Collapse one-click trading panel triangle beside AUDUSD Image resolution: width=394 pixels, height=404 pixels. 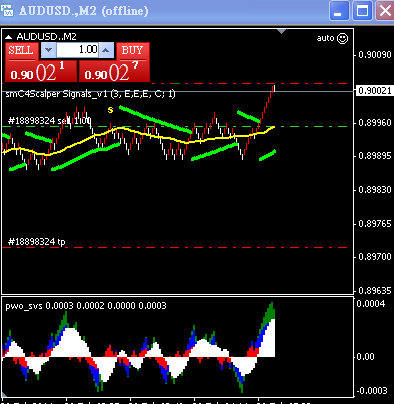click(9, 37)
